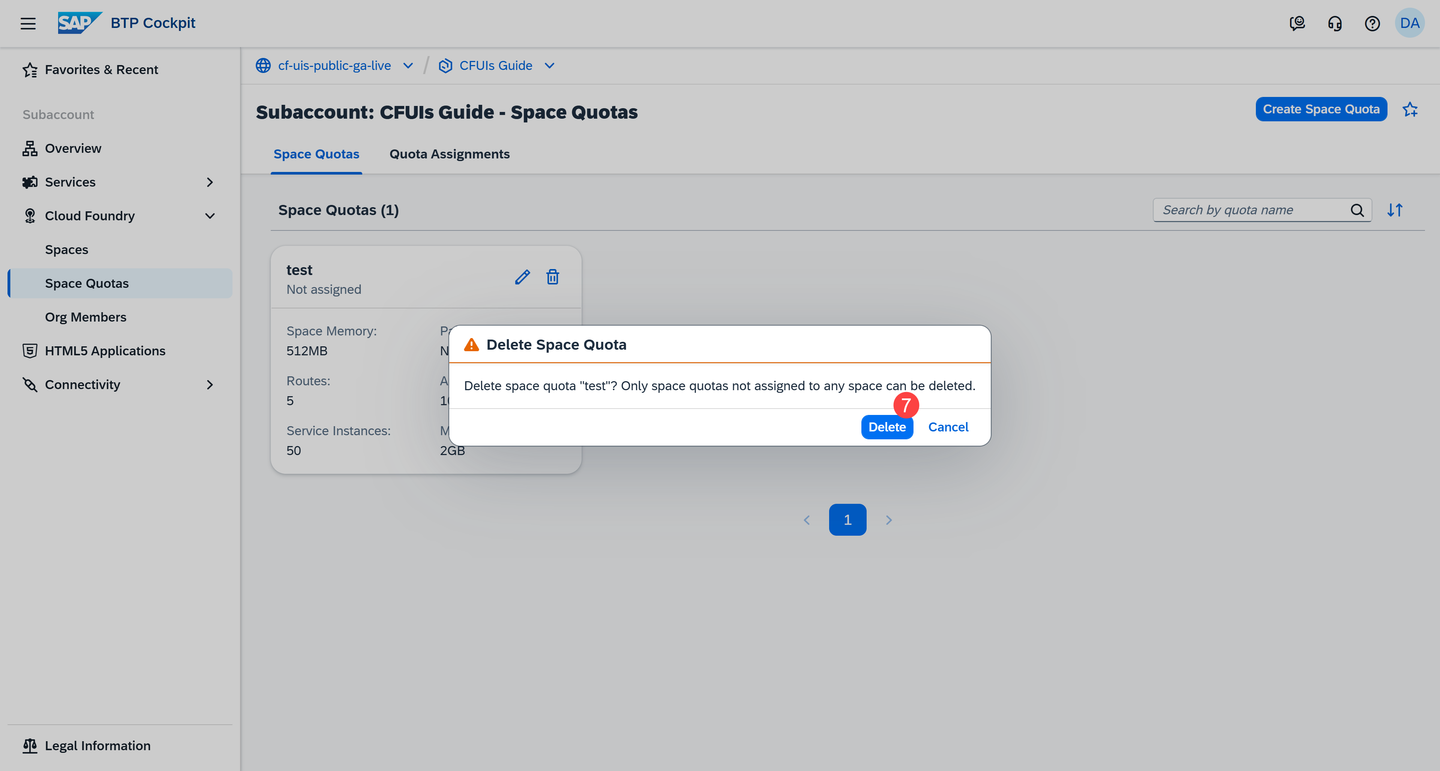Click the Connectivity sidebar icon
This screenshot has width=1440, height=771.
(30, 385)
